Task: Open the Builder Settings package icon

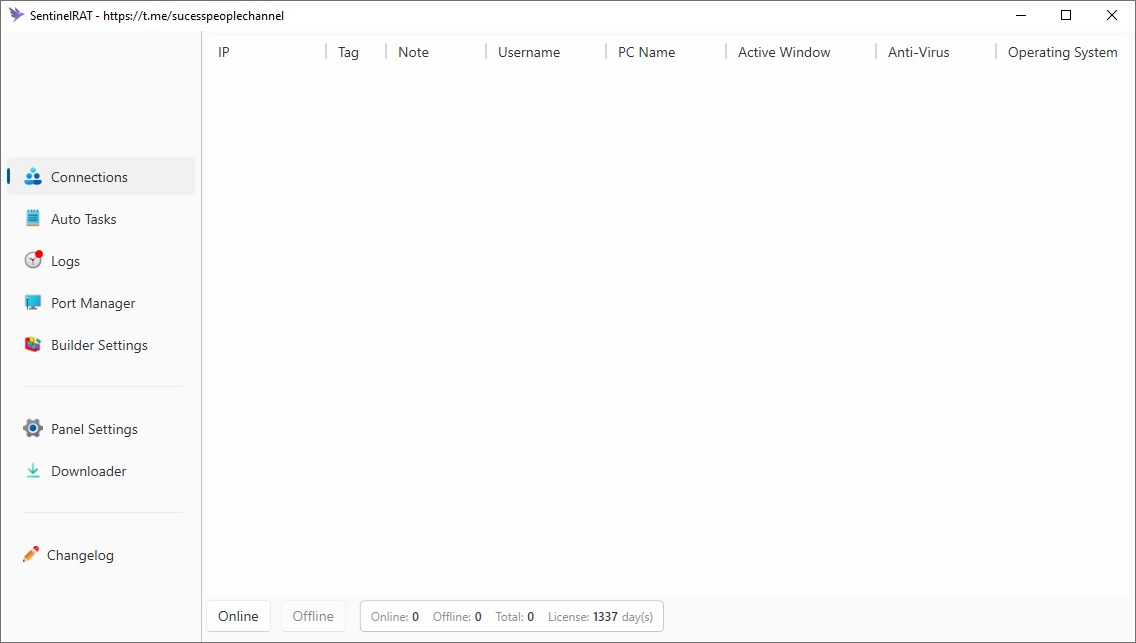Action: (33, 345)
